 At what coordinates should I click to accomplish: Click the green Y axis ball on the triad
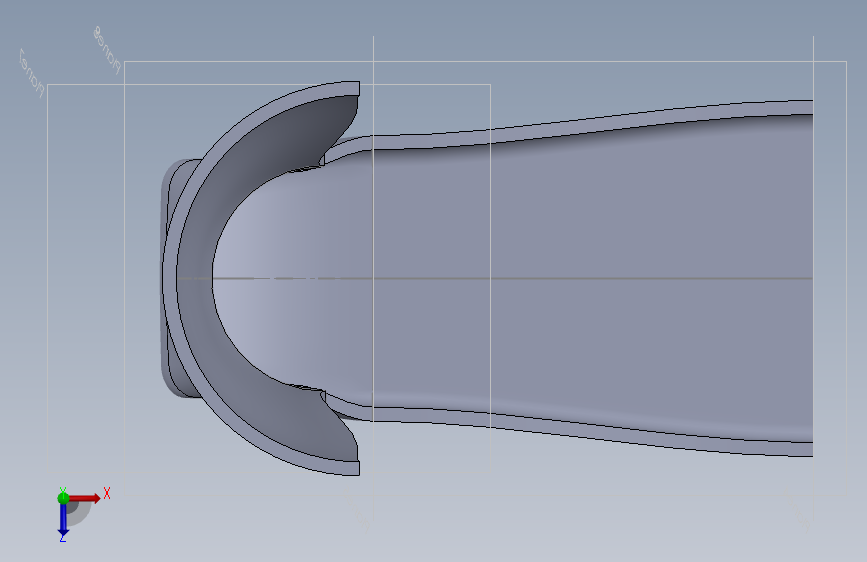click(x=63, y=498)
